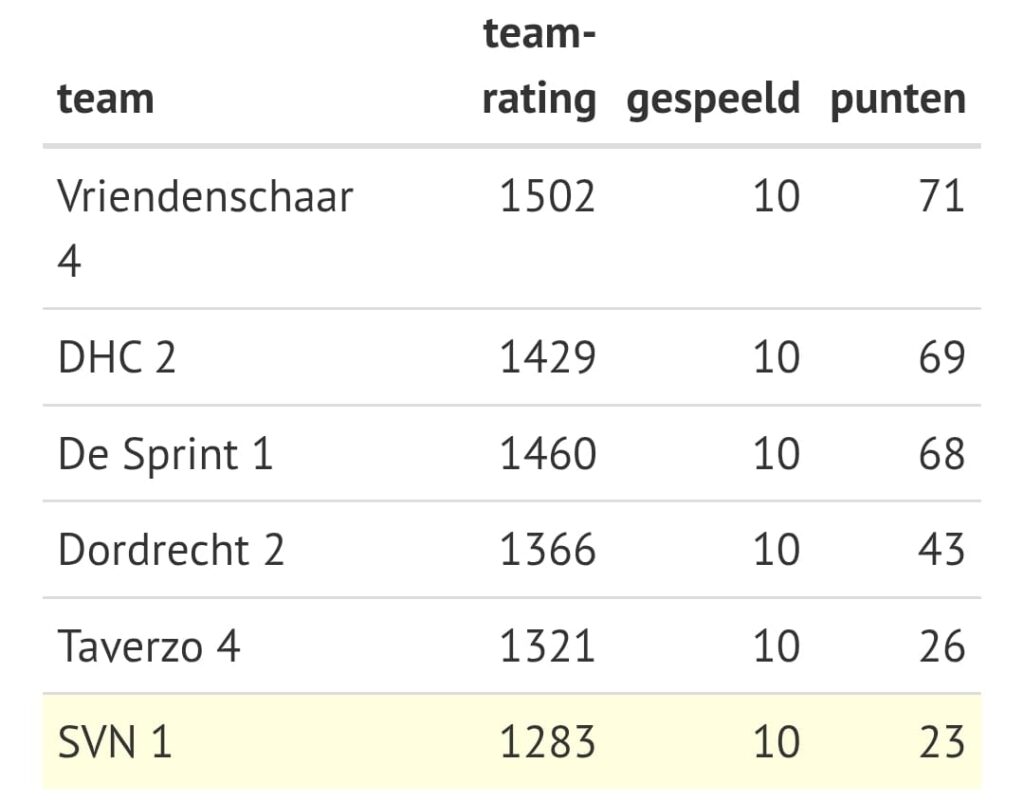Sort table by 'punten' header

897,99
